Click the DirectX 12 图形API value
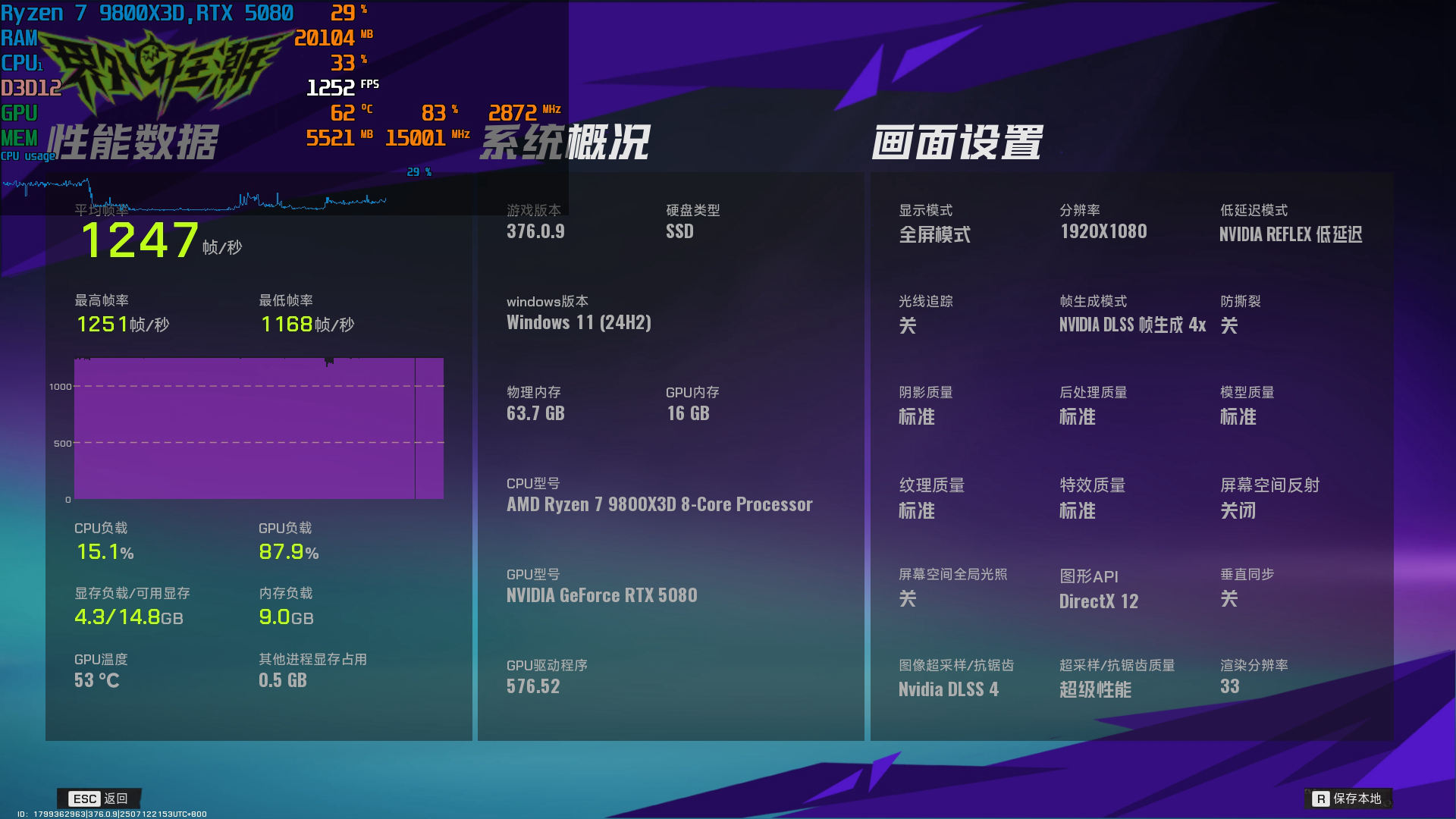Screen dimensions: 1456x819 pos(1098,601)
